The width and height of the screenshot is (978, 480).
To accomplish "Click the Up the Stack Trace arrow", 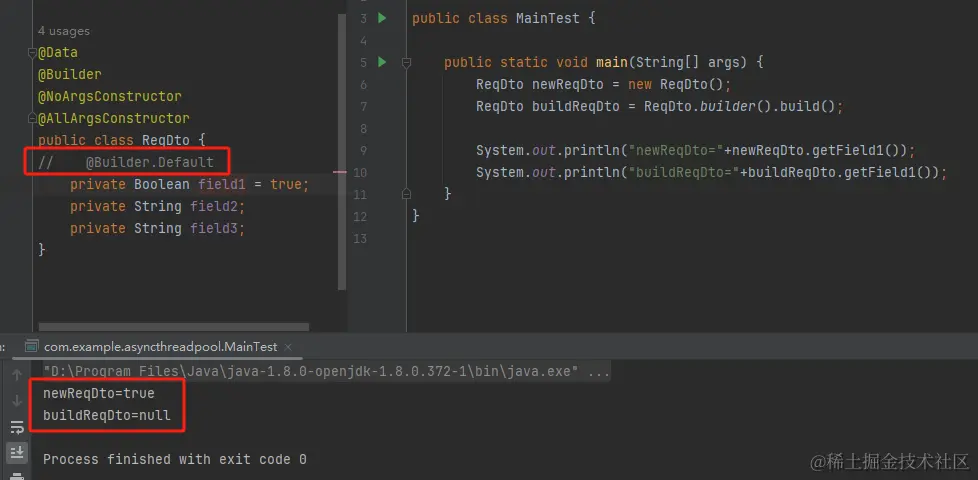I will pos(17,375).
